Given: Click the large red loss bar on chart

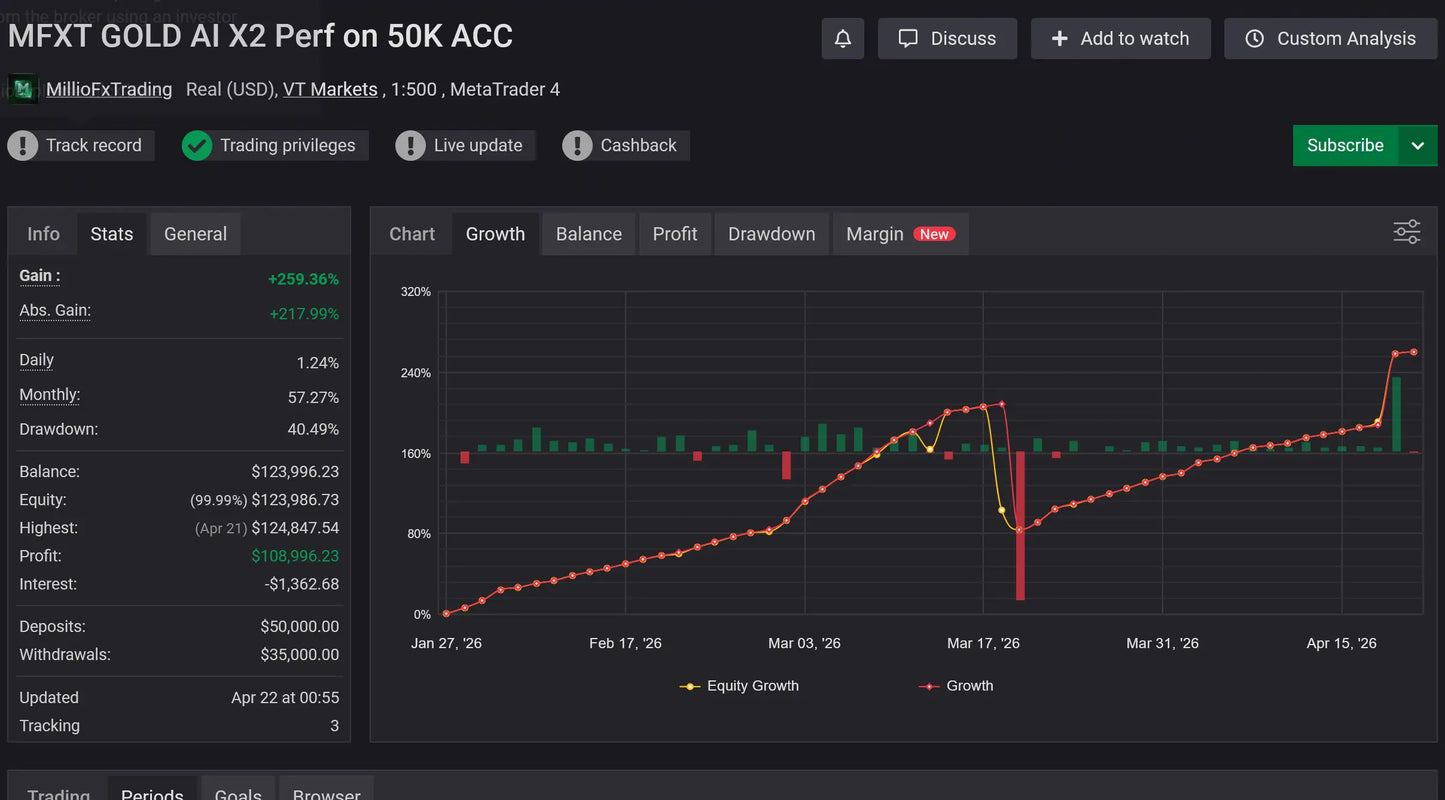Looking at the screenshot, I should [1020, 526].
